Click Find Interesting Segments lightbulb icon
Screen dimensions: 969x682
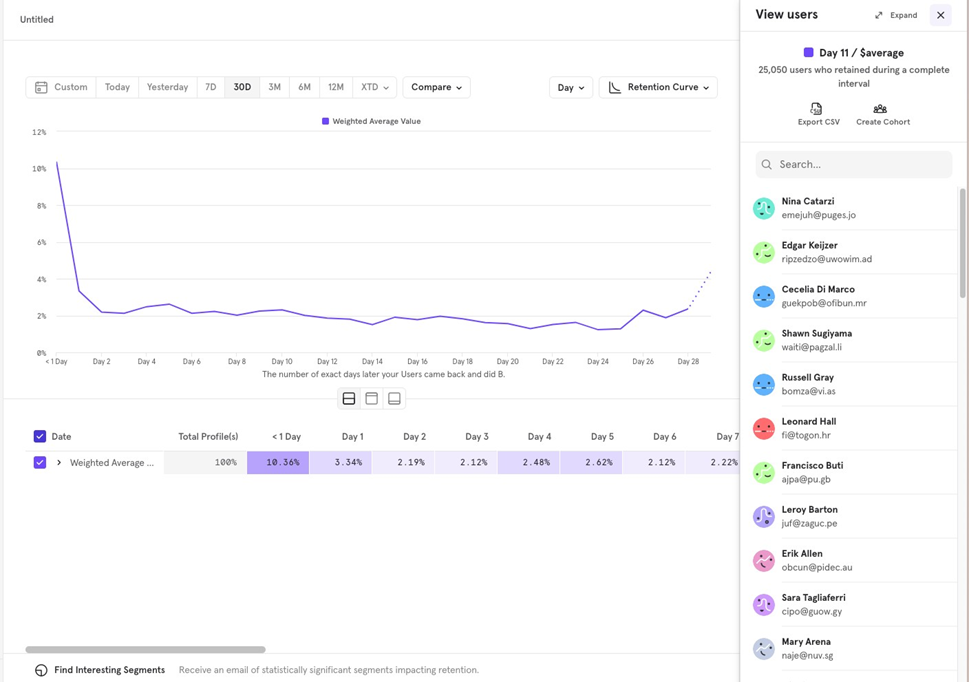(41, 670)
